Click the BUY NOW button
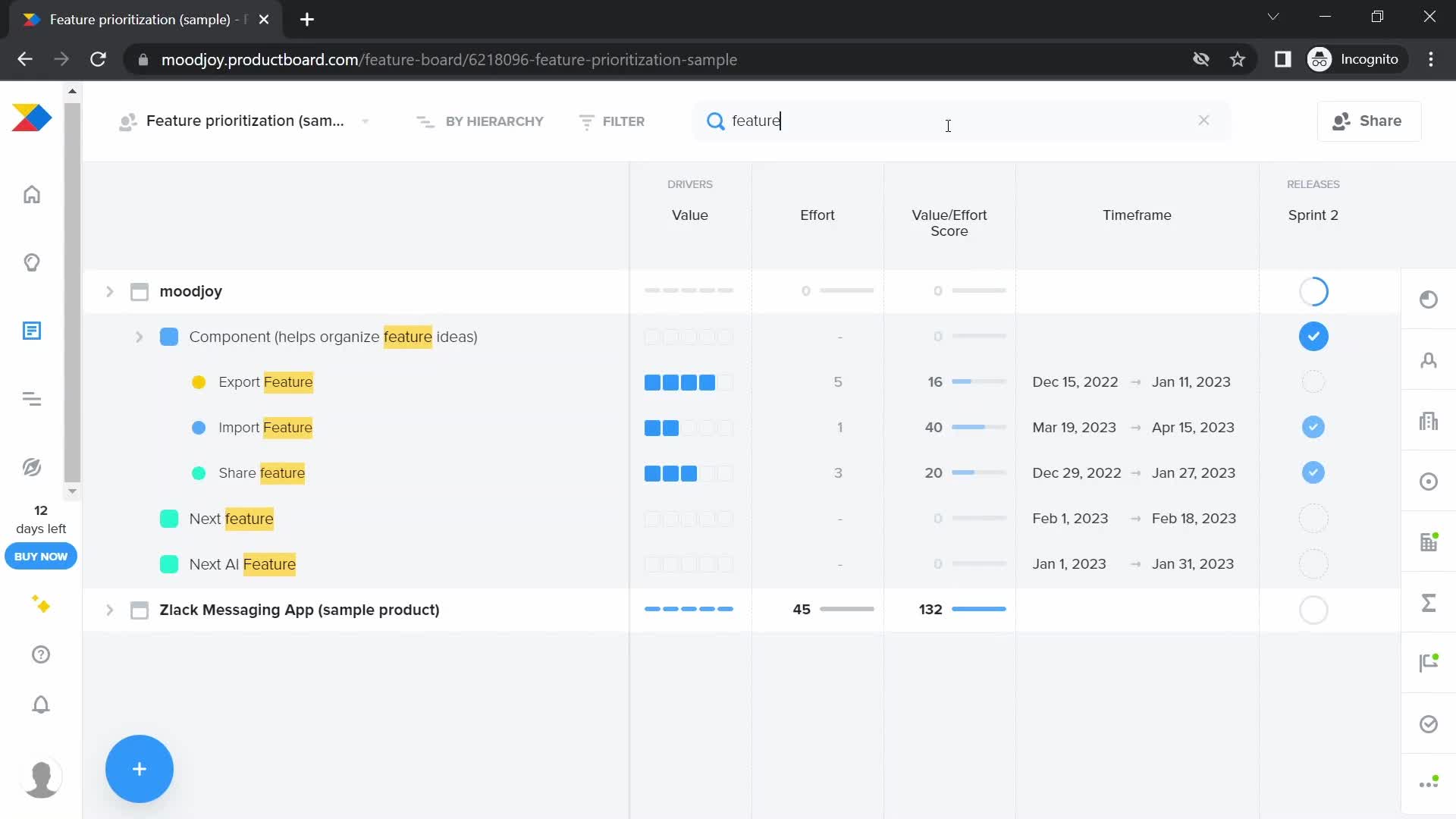This screenshot has height=819, width=1456. tap(41, 557)
